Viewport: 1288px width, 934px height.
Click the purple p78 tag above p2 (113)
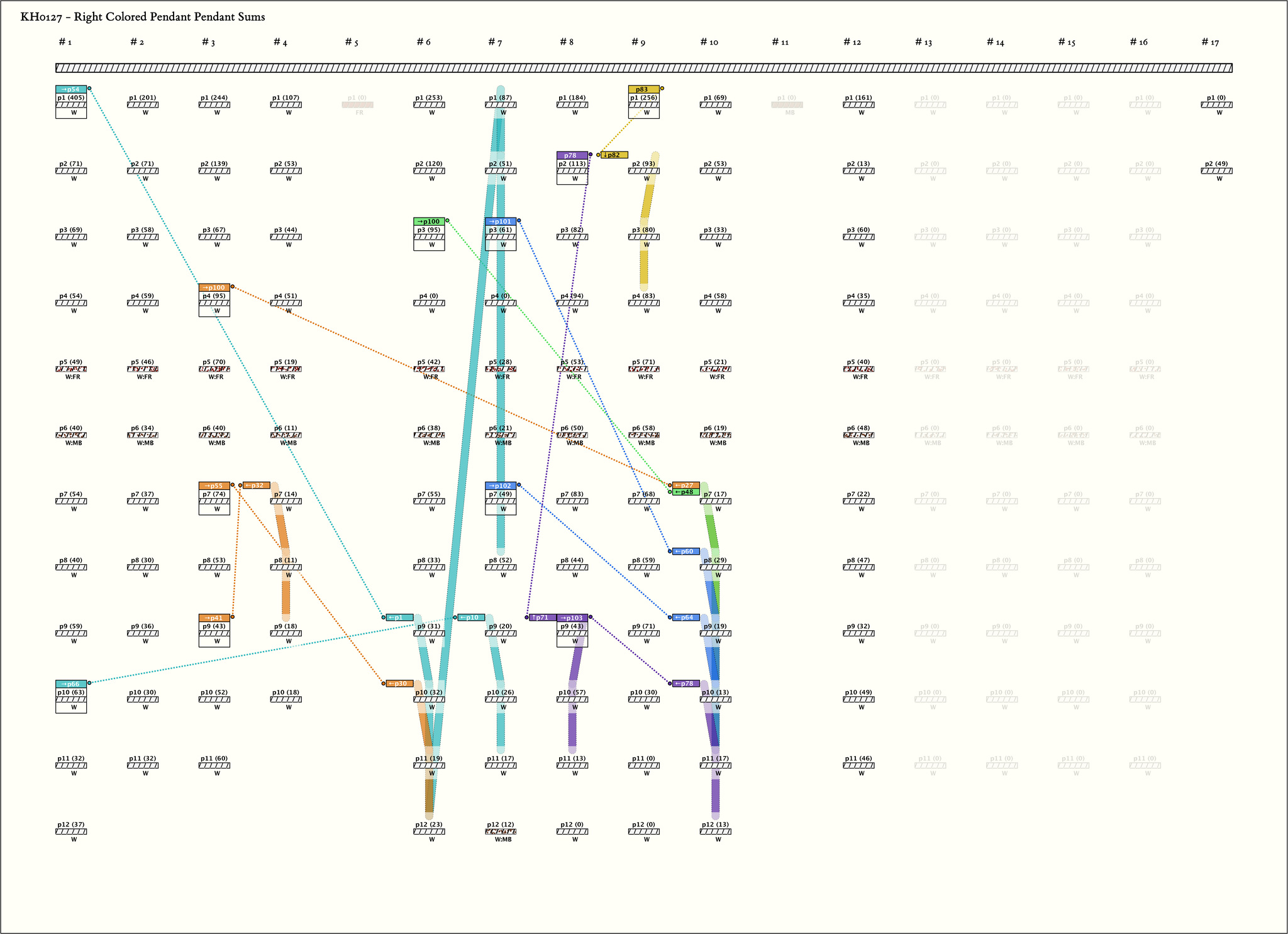tap(572, 155)
